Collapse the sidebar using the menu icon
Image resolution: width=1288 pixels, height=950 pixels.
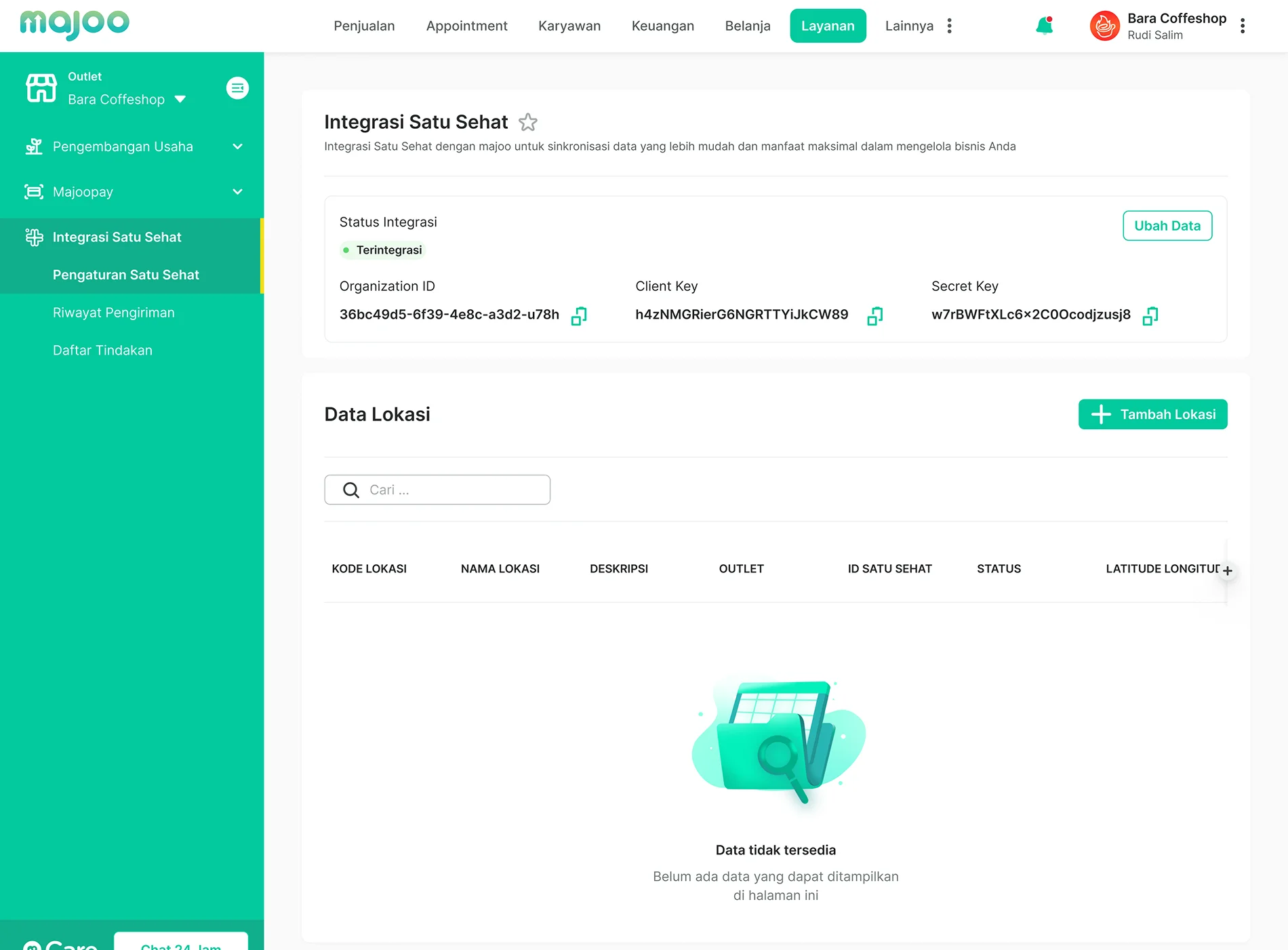point(237,88)
